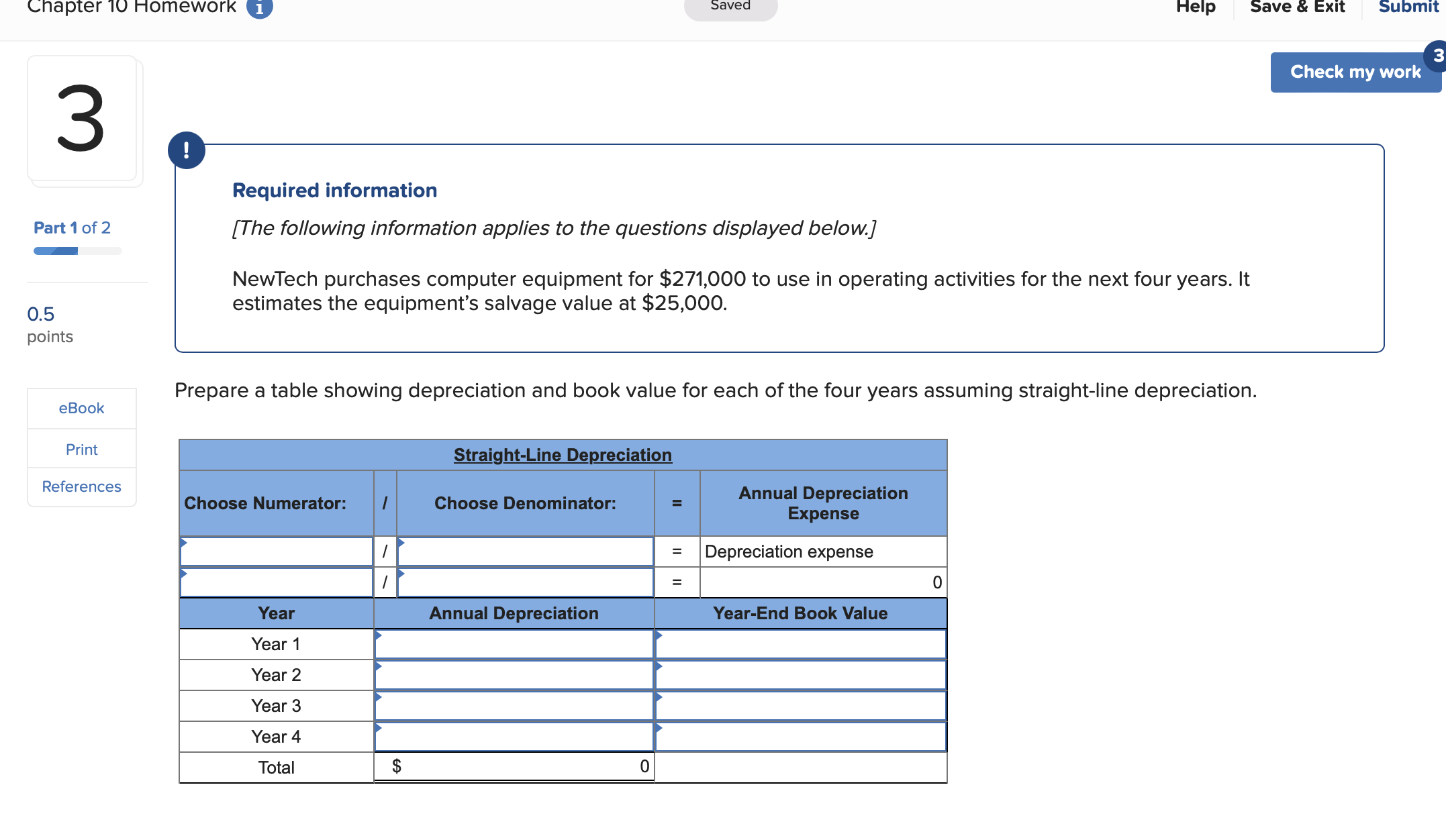The height and width of the screenshot is (840, 1446).
Task: Select Year 2 Year-End Book Value field
Action: tap(800, 675)
